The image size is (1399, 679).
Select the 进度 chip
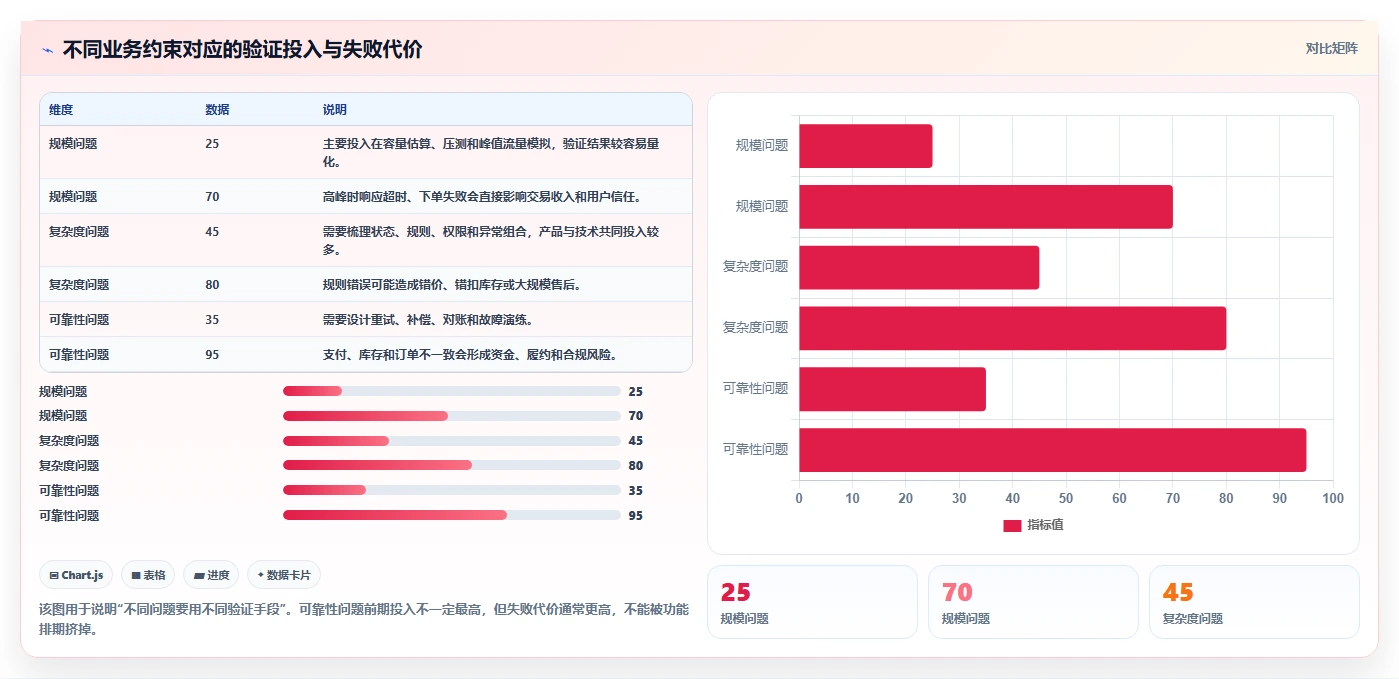coord(211,575)
